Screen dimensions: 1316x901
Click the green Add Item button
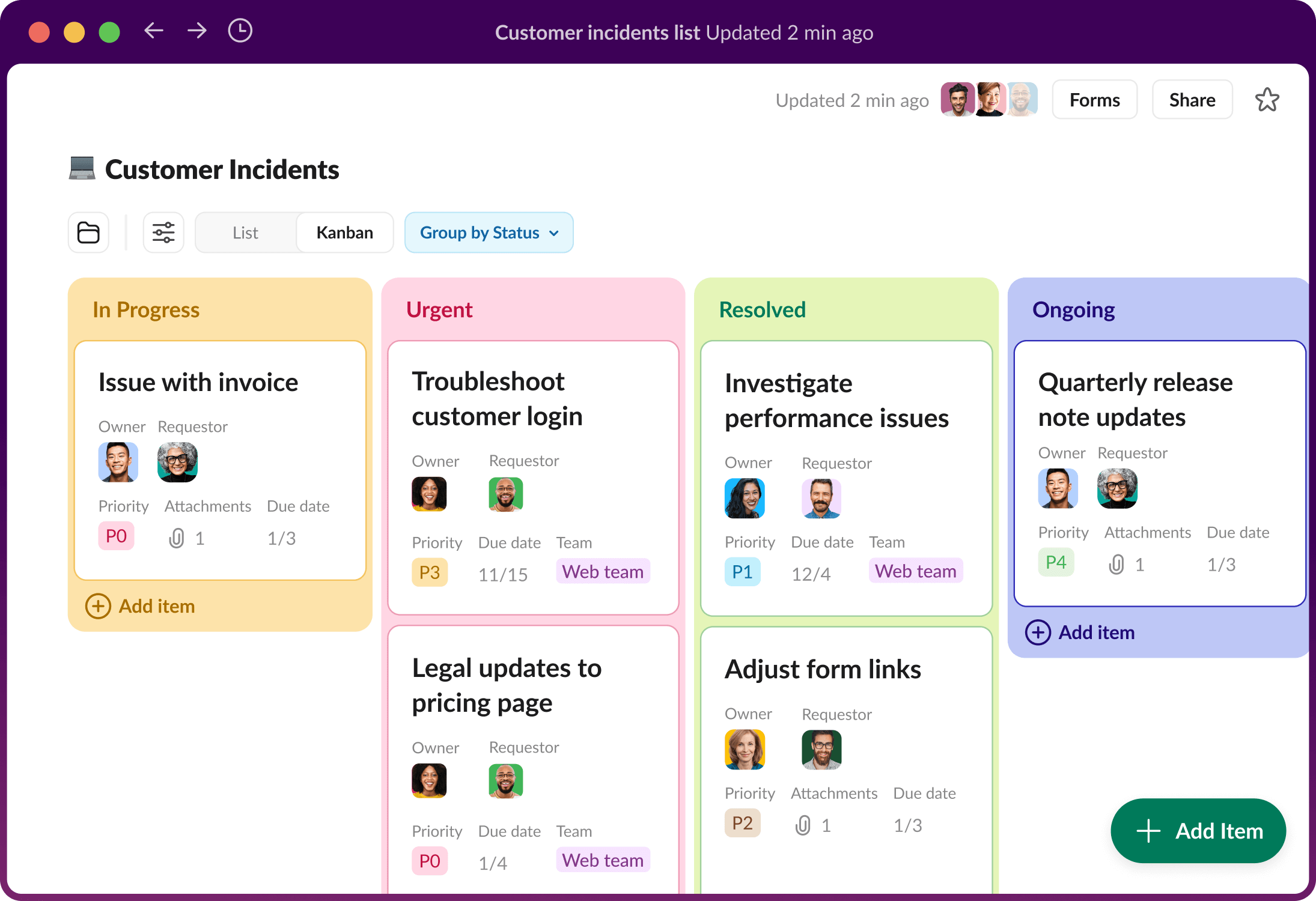1198,831
